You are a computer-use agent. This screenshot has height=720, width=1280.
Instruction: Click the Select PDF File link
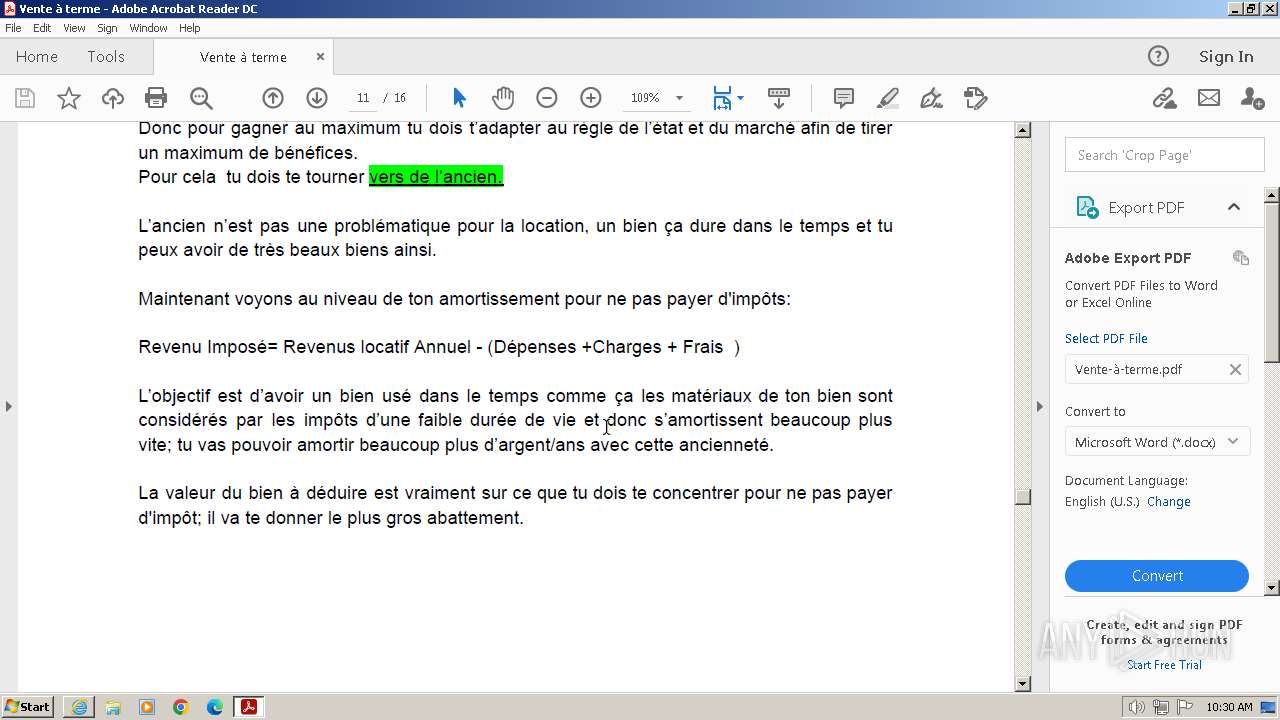pyautogui.click(x=1106, y=338)
